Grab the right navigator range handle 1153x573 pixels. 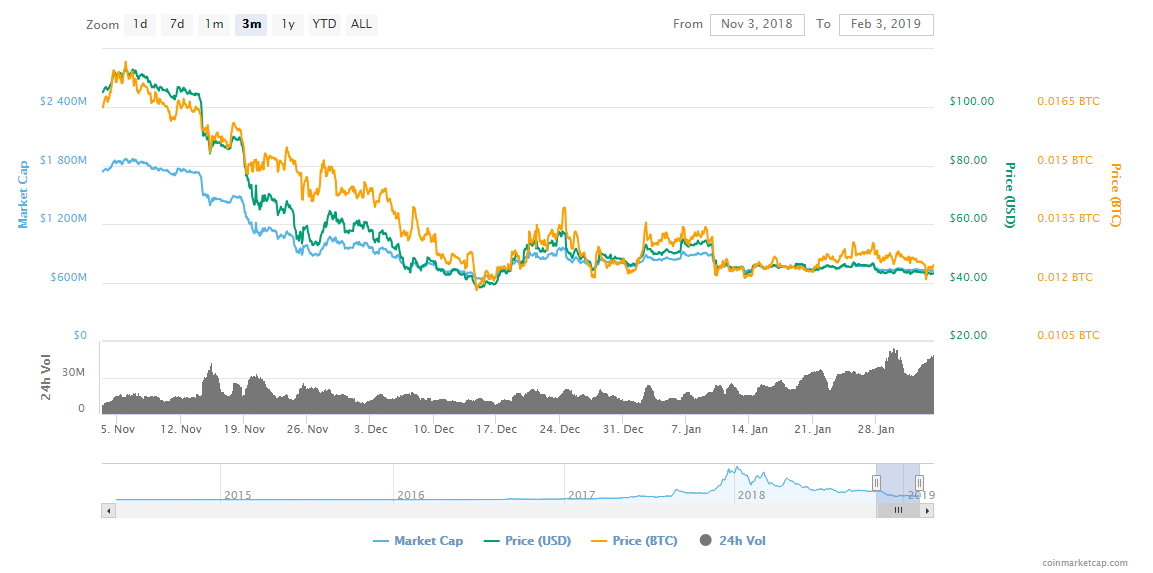tap(919, 483)
